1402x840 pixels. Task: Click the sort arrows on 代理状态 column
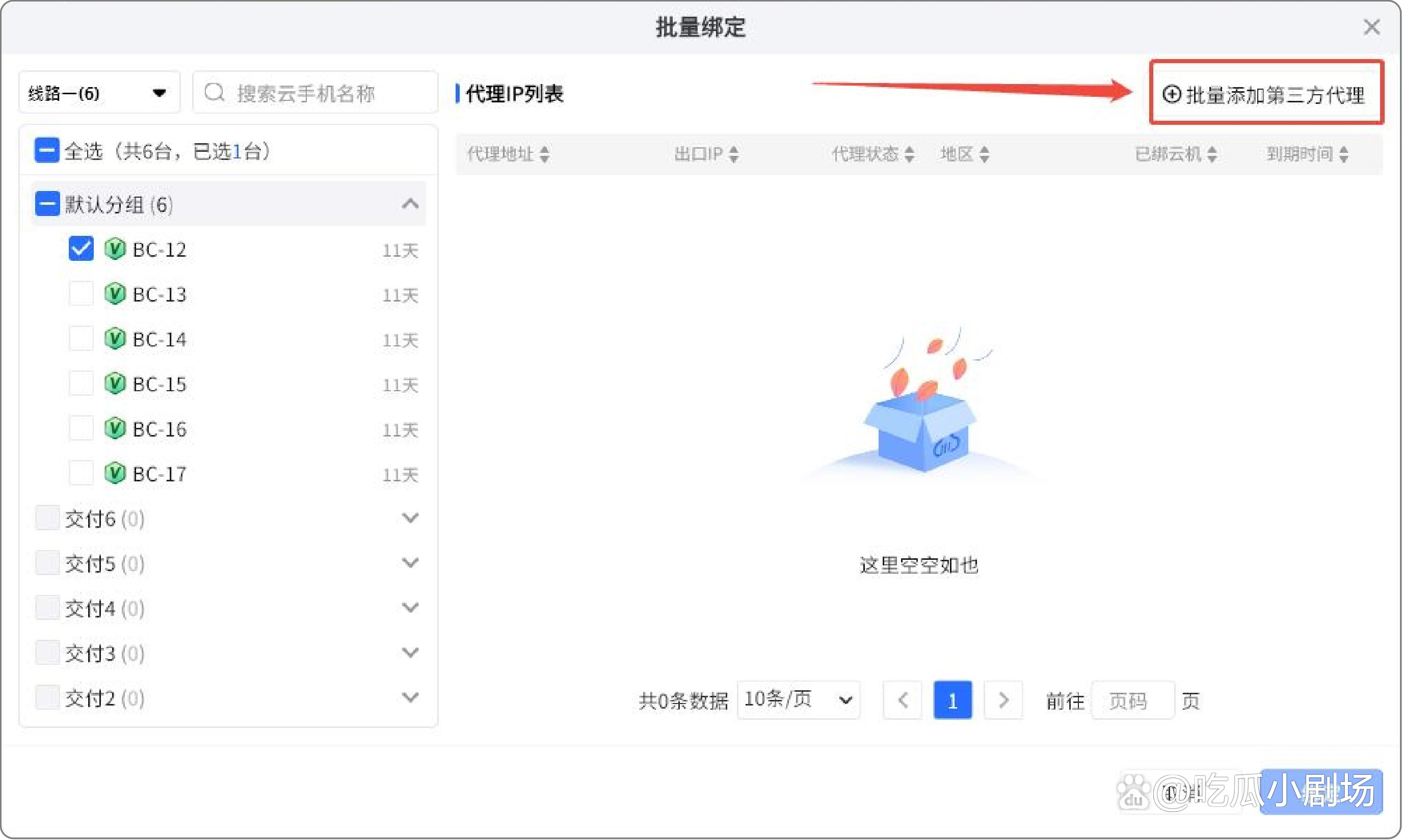[909, 153]
